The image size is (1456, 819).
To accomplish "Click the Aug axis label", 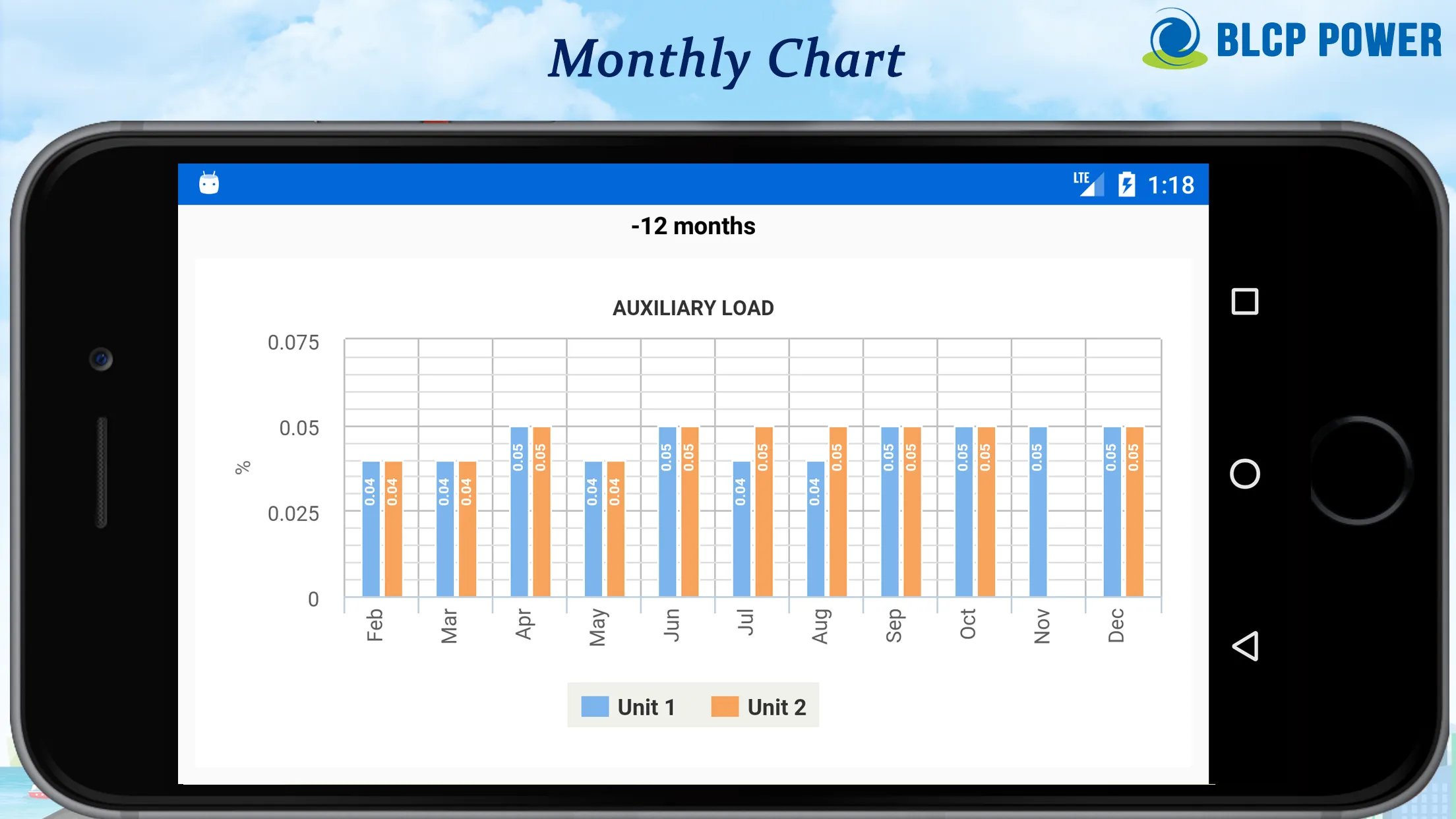I will coord(820,626).
